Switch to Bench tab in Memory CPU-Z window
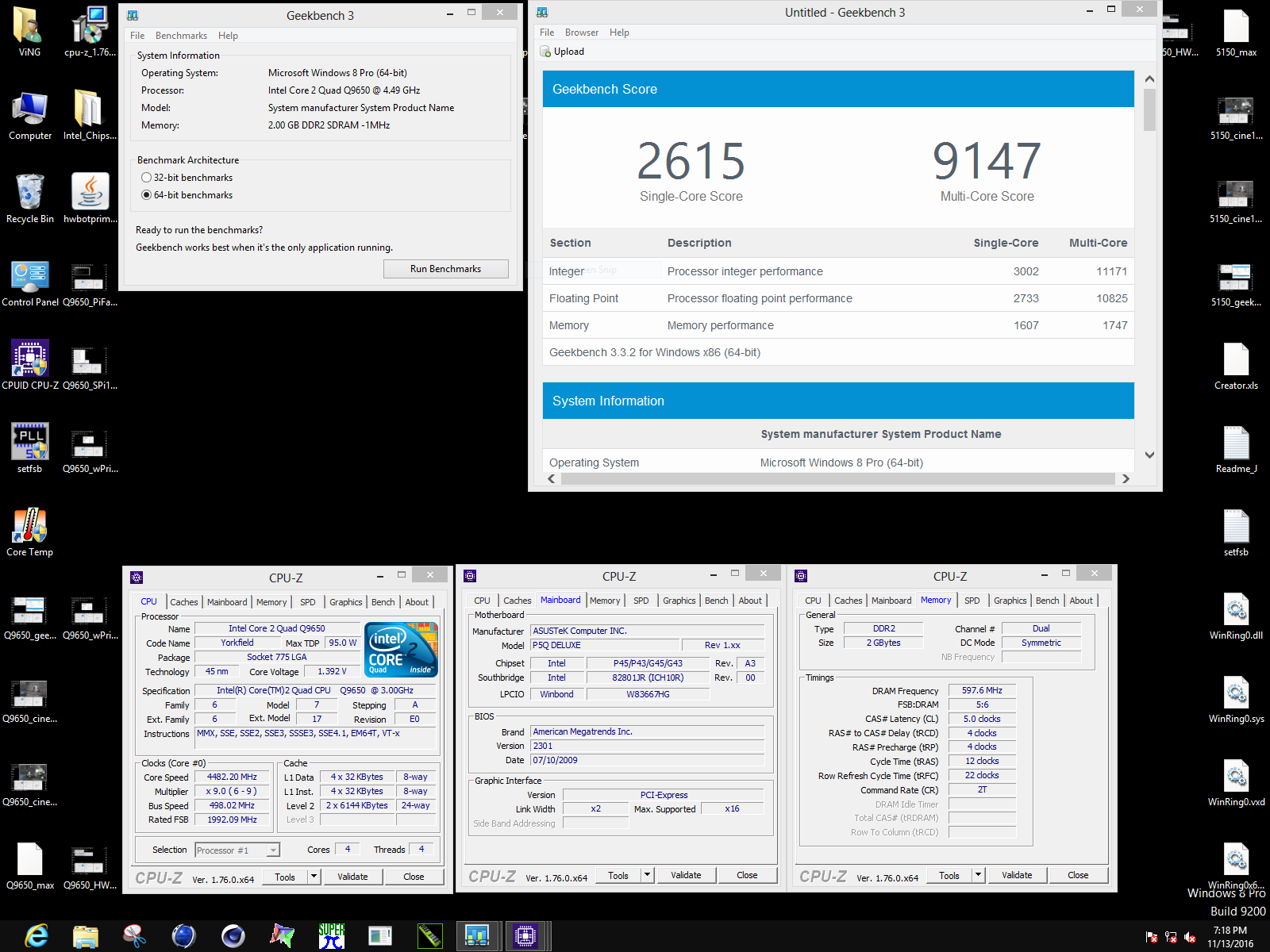The width and height of the screenshot is (1270, 952). click(1048, 601)
